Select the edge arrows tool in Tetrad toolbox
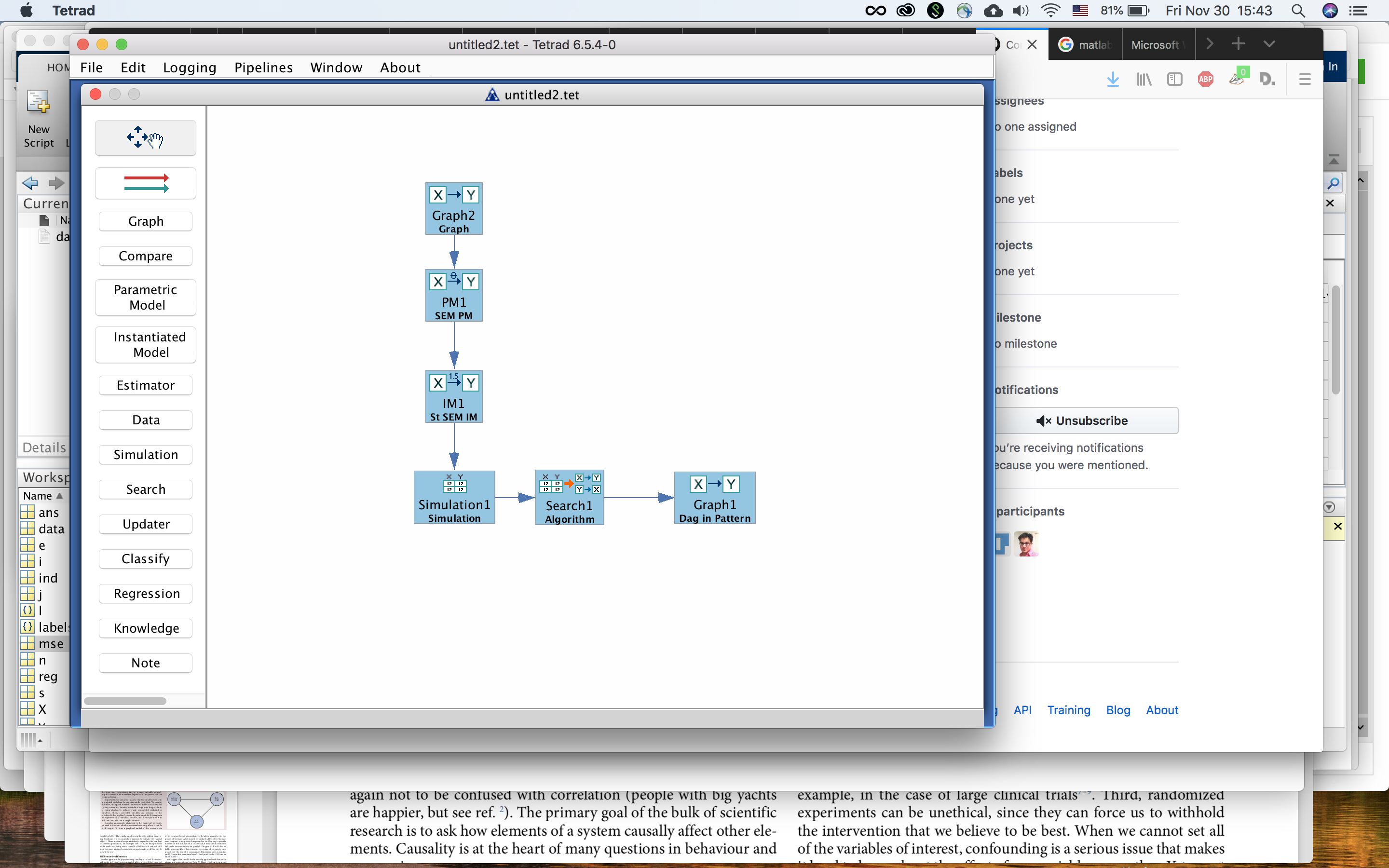1389x868 pixels. [145, 183]
